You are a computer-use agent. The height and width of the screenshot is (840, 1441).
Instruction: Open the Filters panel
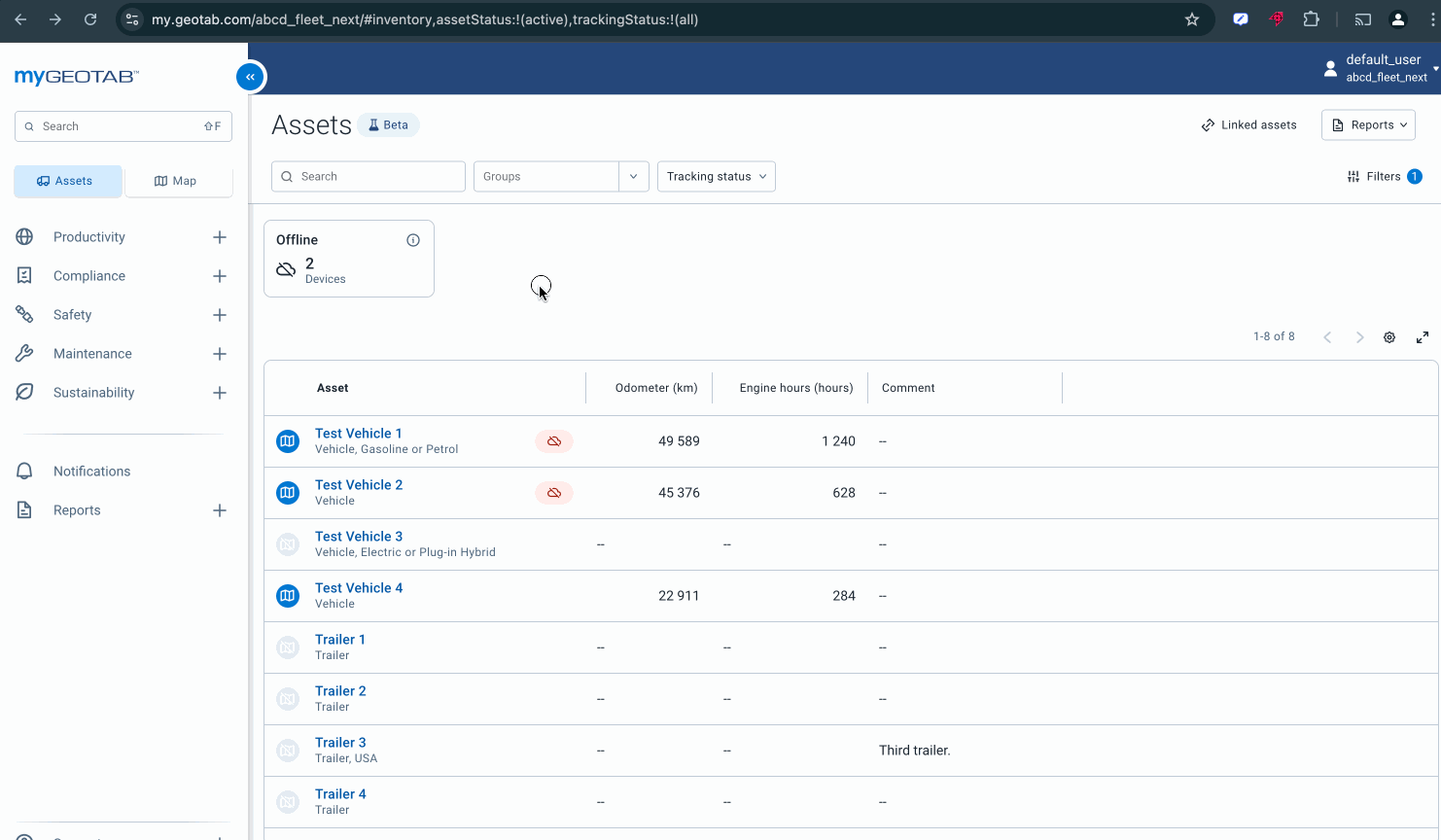point(1383,176)
